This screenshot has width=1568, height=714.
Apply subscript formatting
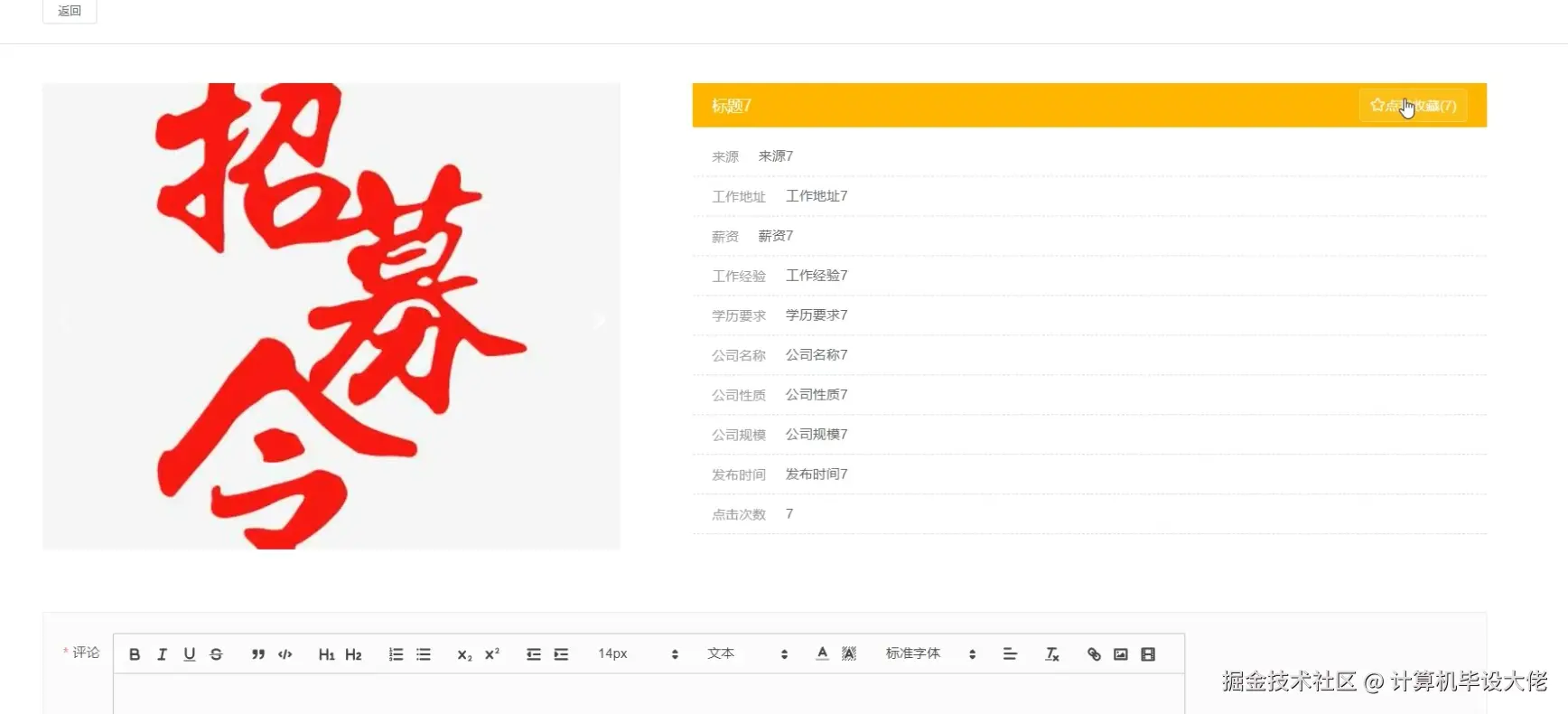click(464, 654)
